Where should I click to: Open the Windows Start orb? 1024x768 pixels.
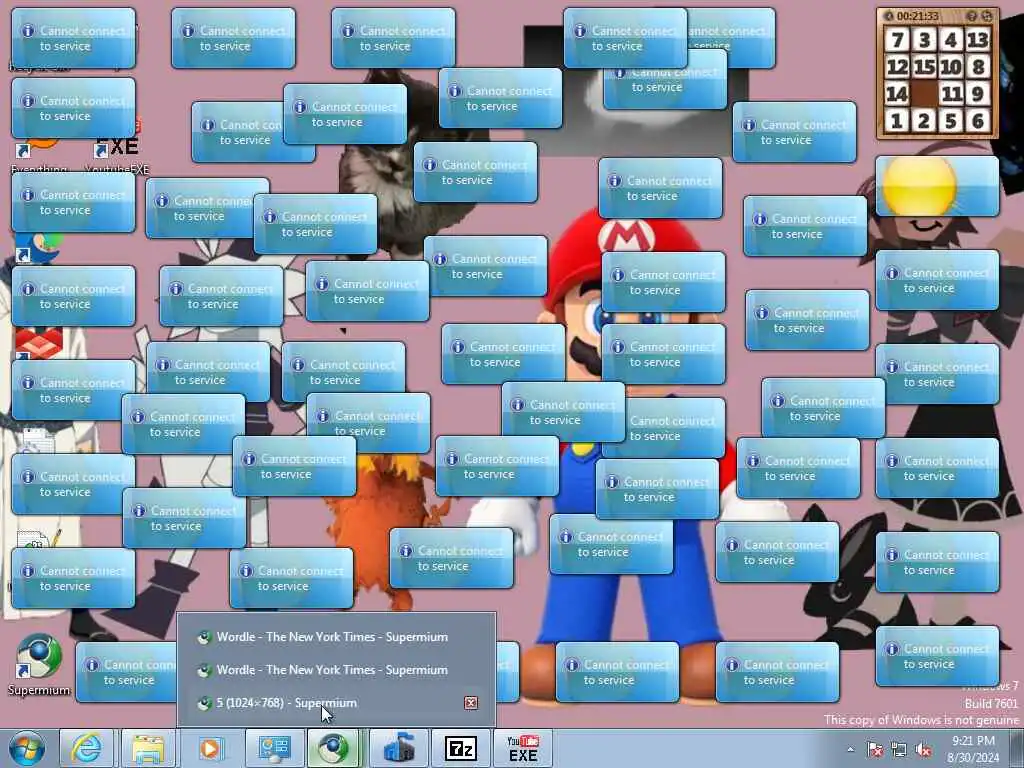(27, 748)
